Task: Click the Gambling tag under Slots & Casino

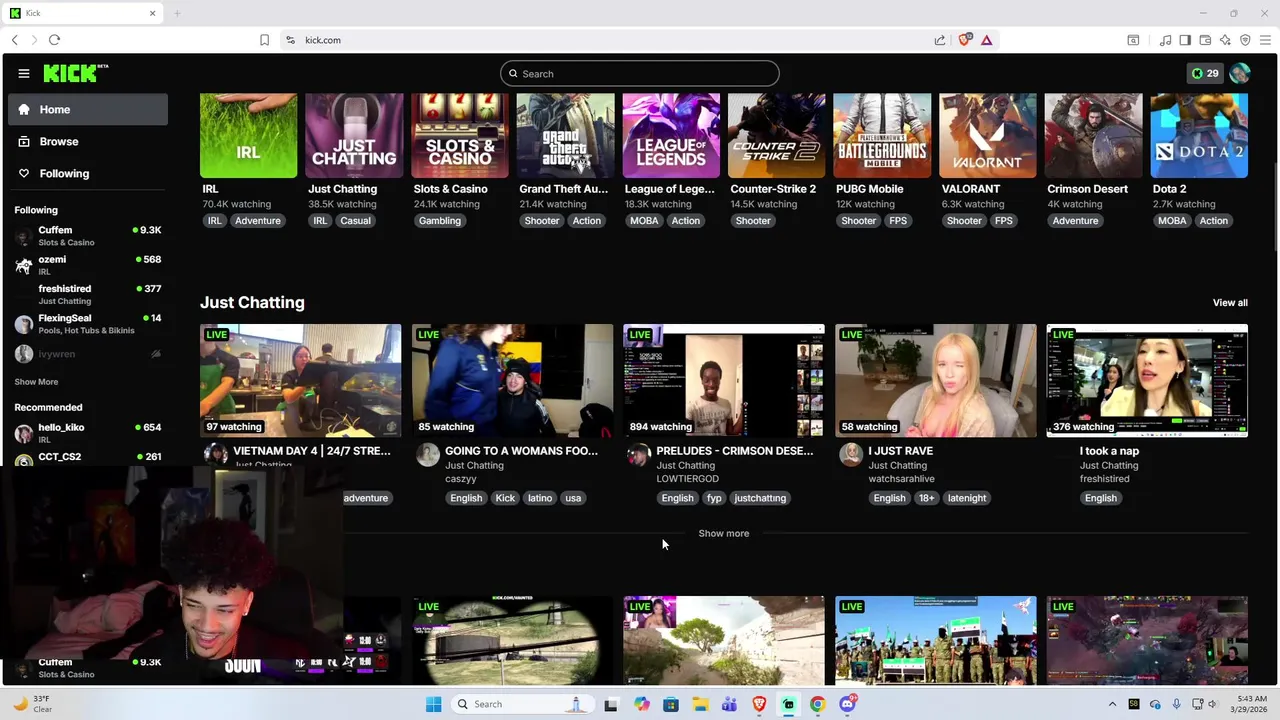Action: click(440, 221)
